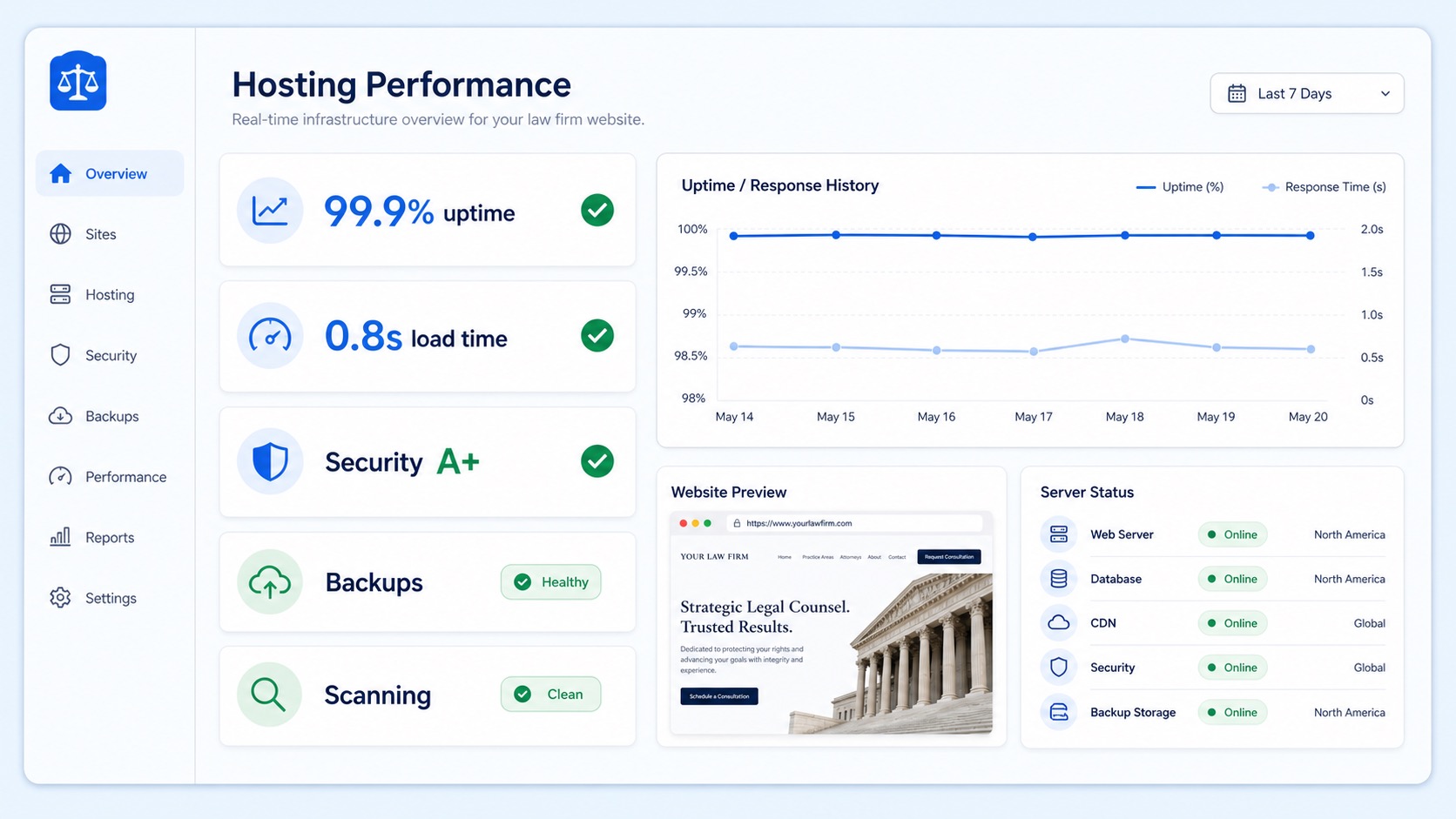
Task: Click the Settings gear icon
Action: (60, 598)
